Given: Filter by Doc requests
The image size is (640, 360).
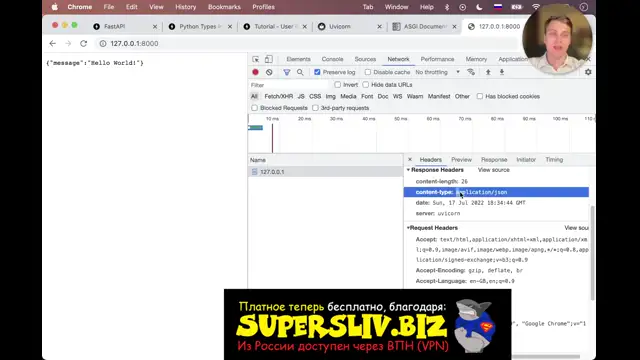Looking at the screenshot, I should tap(382, 96).
